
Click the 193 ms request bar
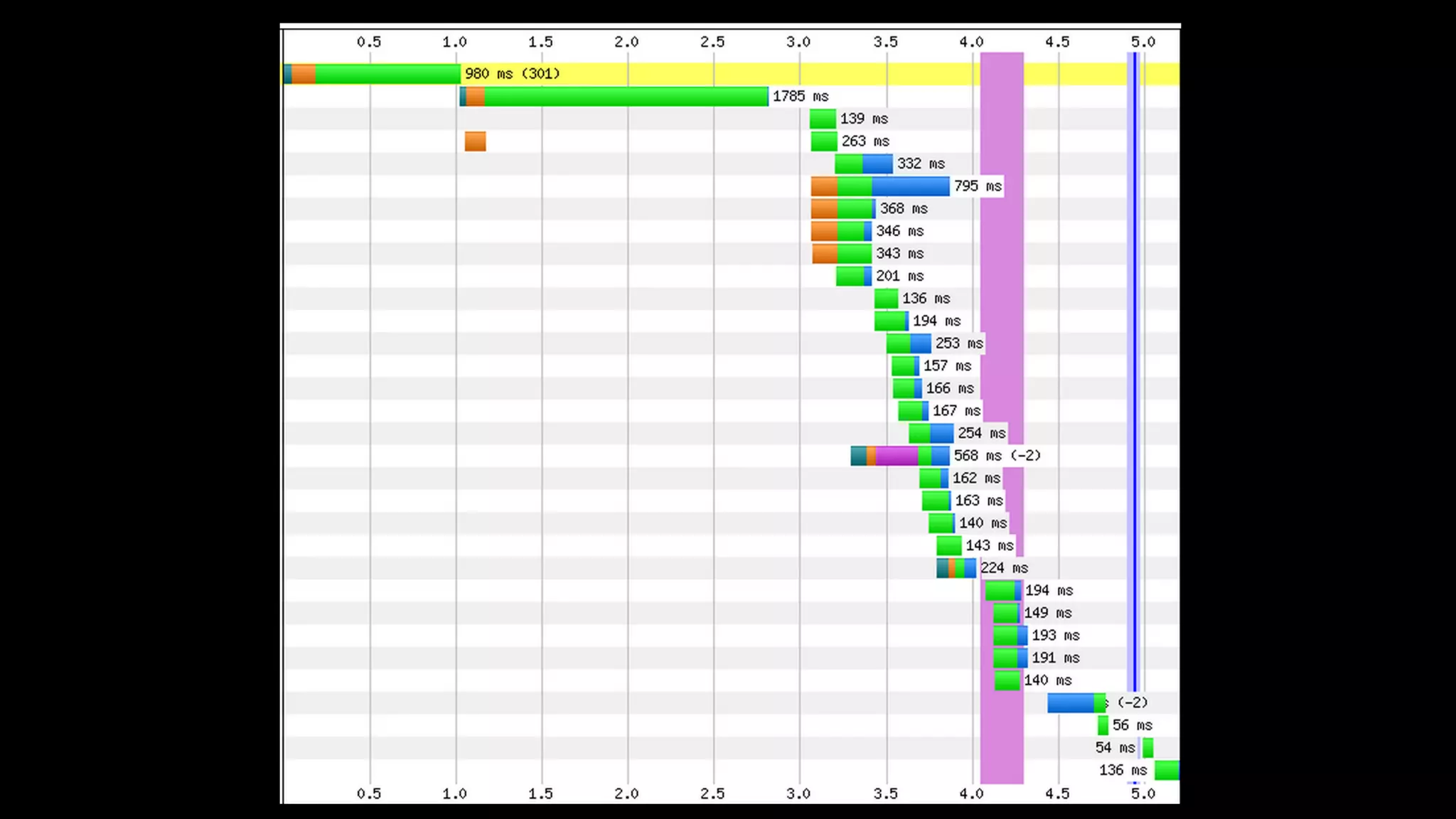[x=1010, y=636]
